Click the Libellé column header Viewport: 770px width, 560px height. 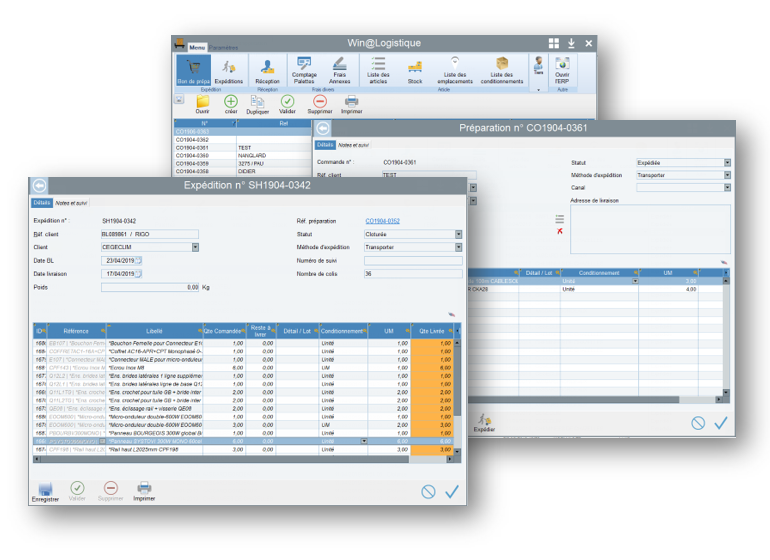coord(154,331)
